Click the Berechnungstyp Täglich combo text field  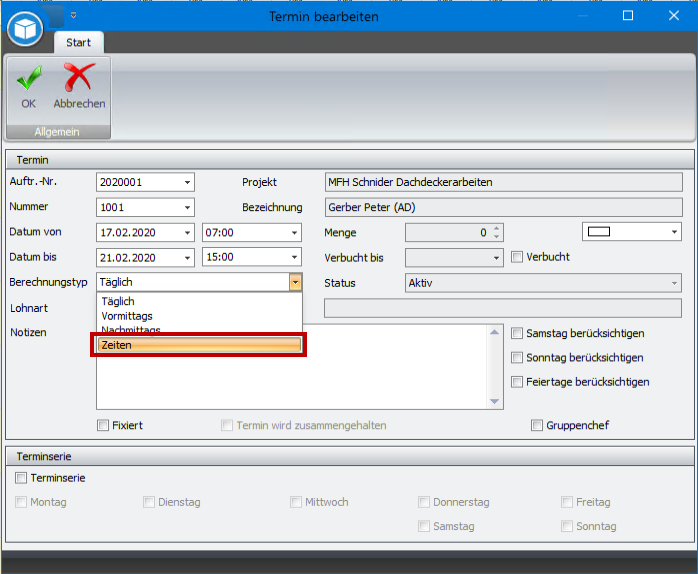(x=193, y=282)
